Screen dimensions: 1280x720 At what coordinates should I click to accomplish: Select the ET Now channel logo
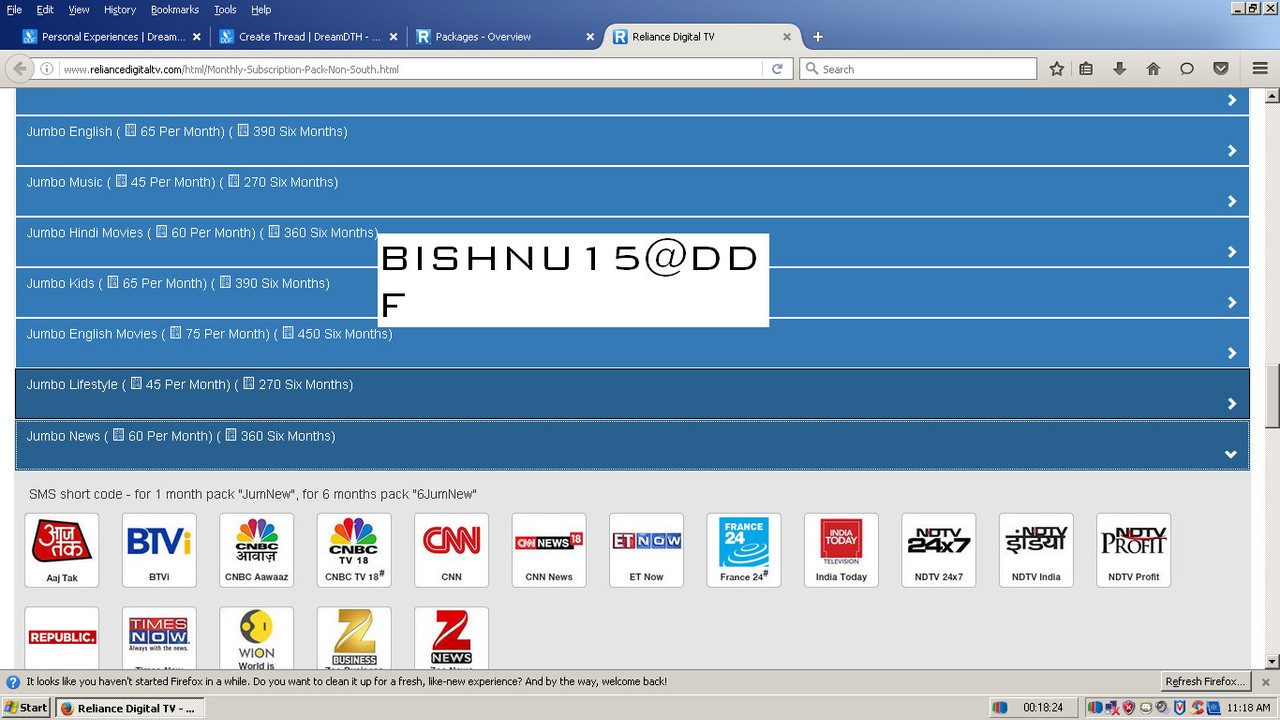tap(646, 550)
